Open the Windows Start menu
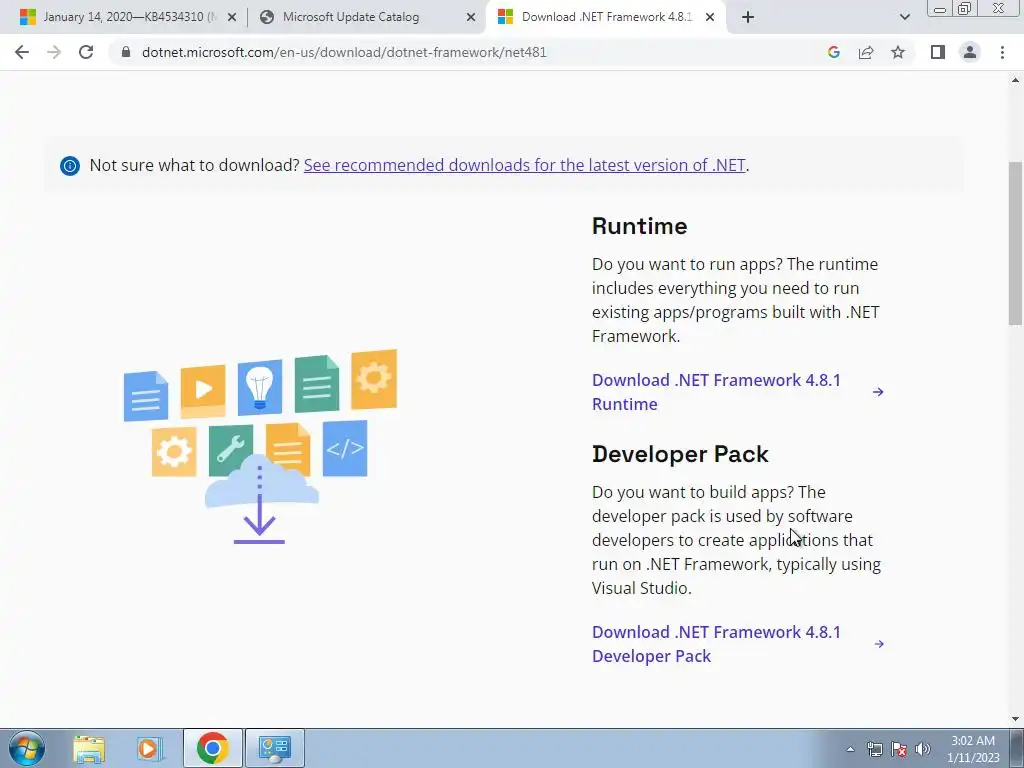Image resolution: width=1024 pixels, height=768 pixels. click(26, 748)
